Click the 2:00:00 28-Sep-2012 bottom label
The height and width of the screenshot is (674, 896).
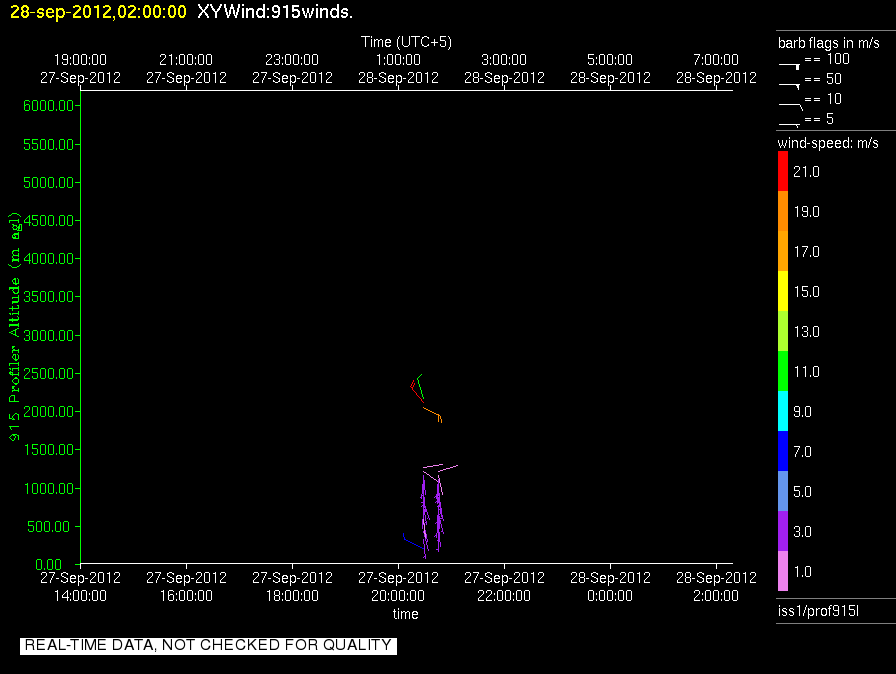716,587
